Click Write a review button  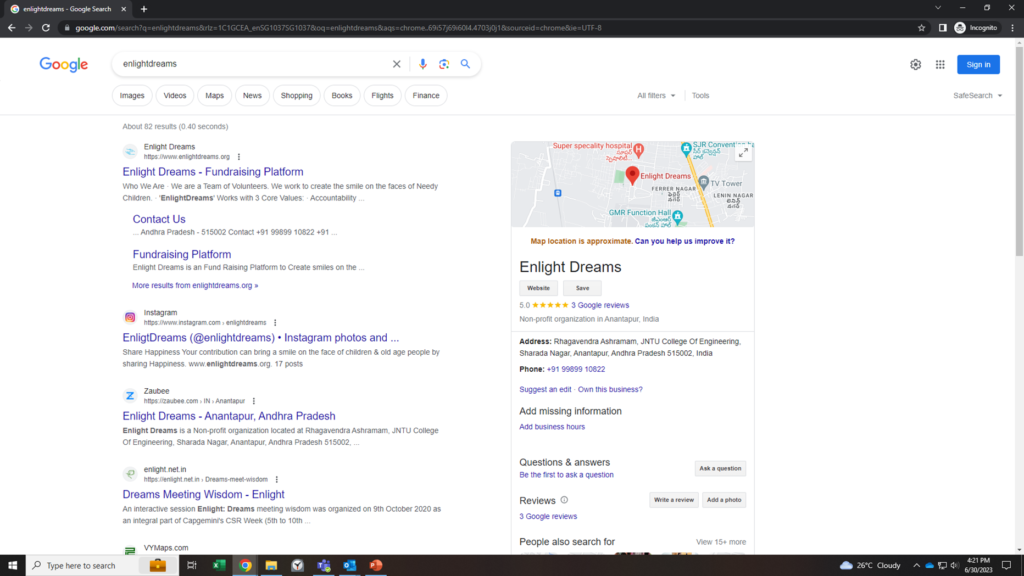pos(673,500)
